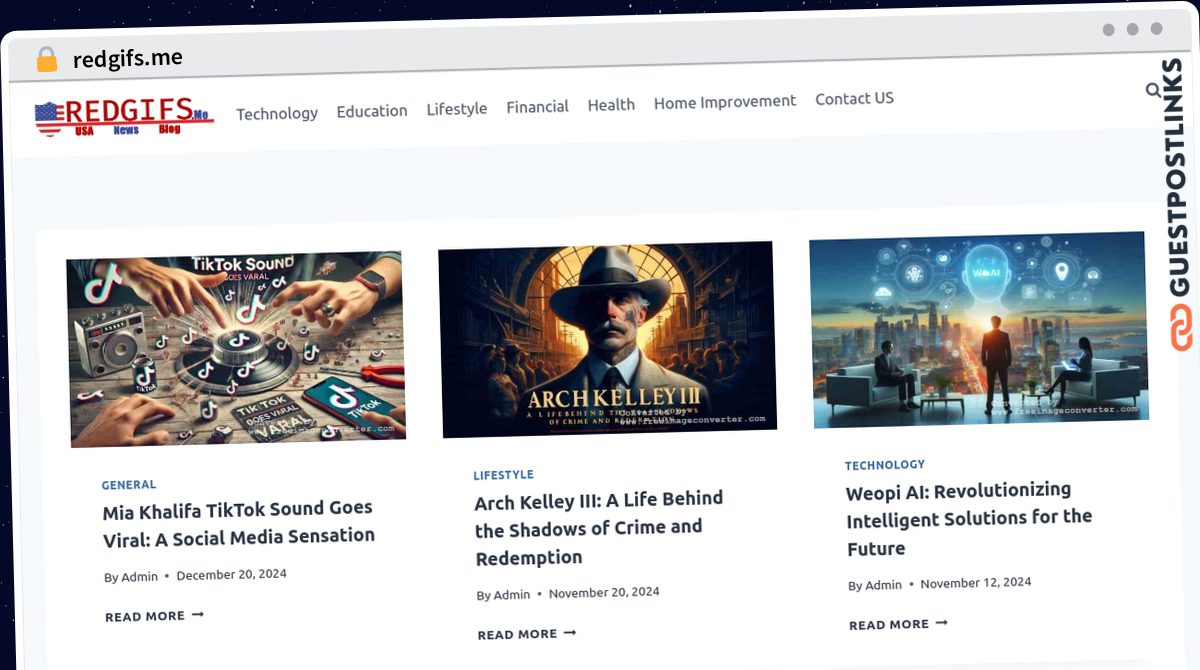This screenshot has width=1200, height=670.
Task: Open the Education menu item
Action: pos(372,111)
